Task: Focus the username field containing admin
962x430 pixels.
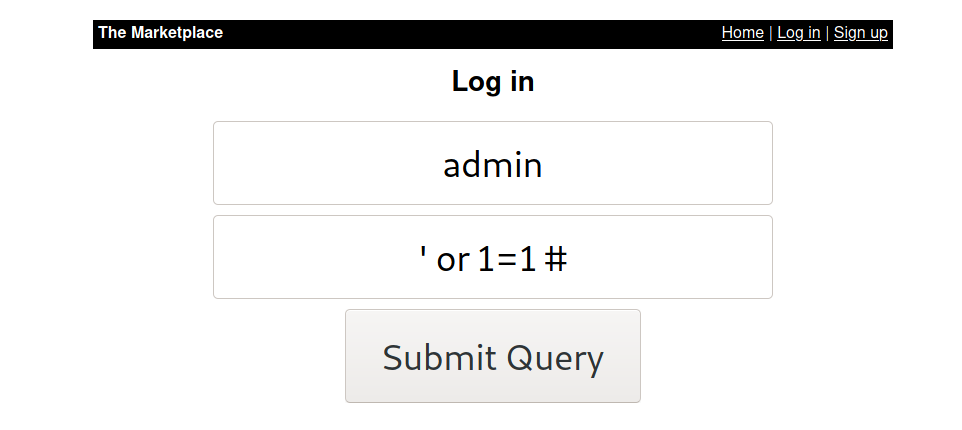Action: click(493, 163)
